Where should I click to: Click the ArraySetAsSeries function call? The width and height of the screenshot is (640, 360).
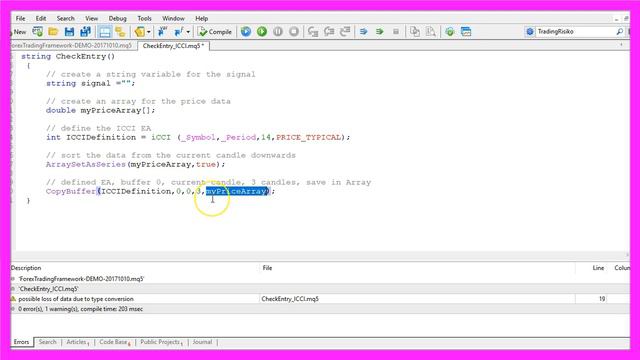85,164
